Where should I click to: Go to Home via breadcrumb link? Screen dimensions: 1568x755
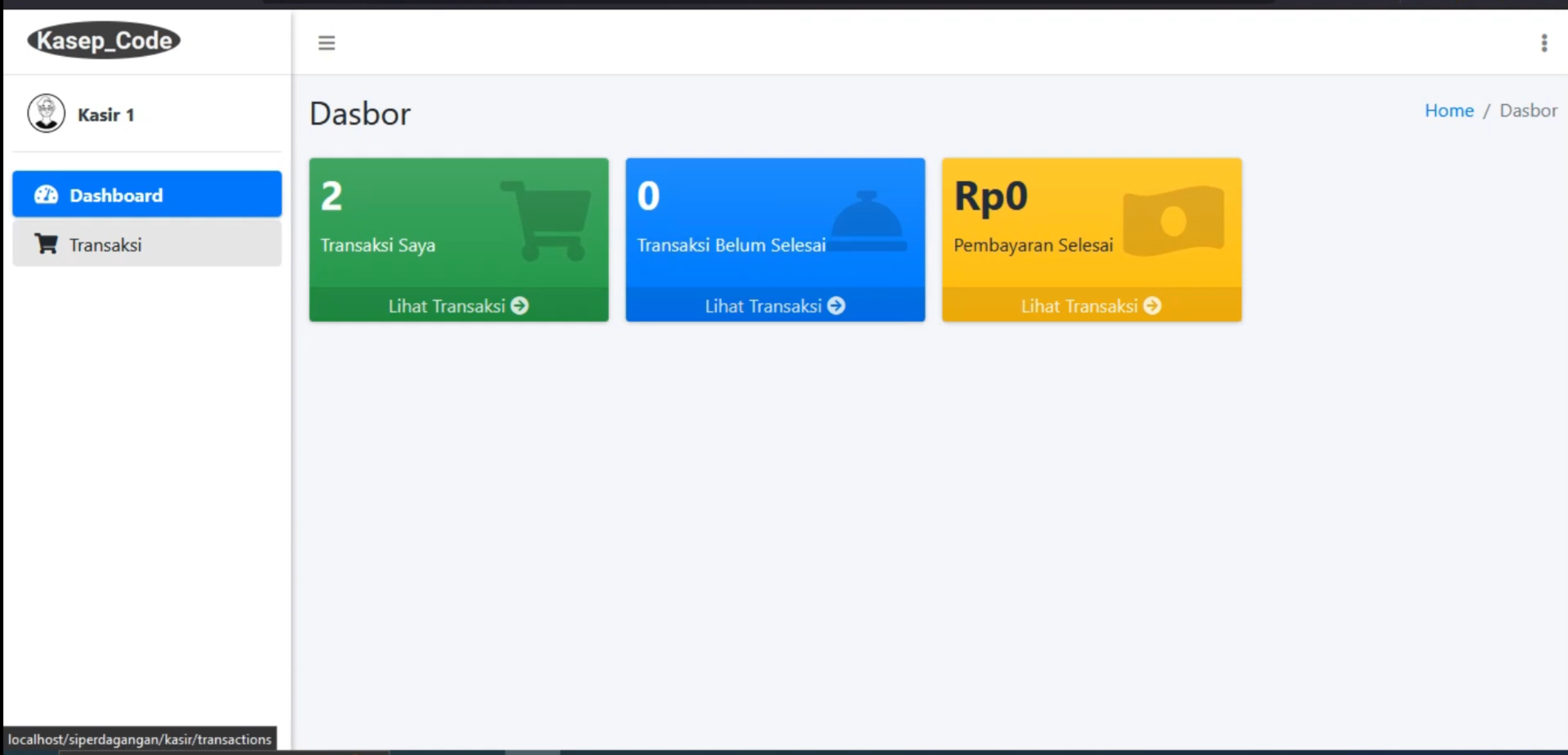tap(1449, 110)
